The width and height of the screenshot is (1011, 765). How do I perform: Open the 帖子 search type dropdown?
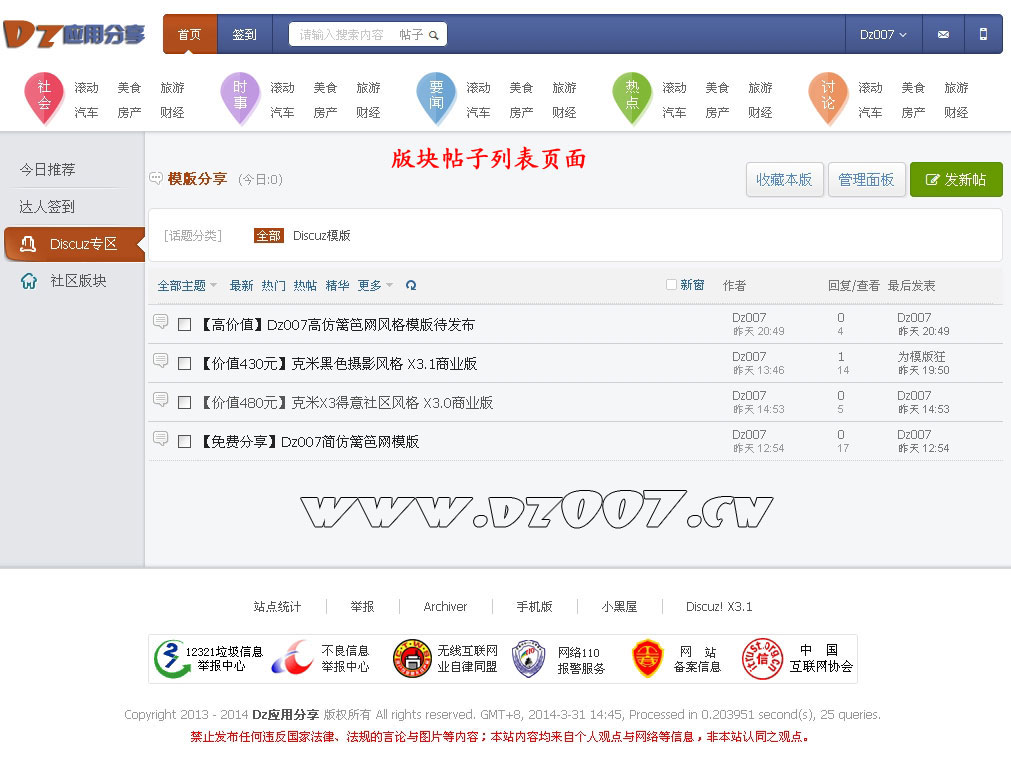click(411, 35)
